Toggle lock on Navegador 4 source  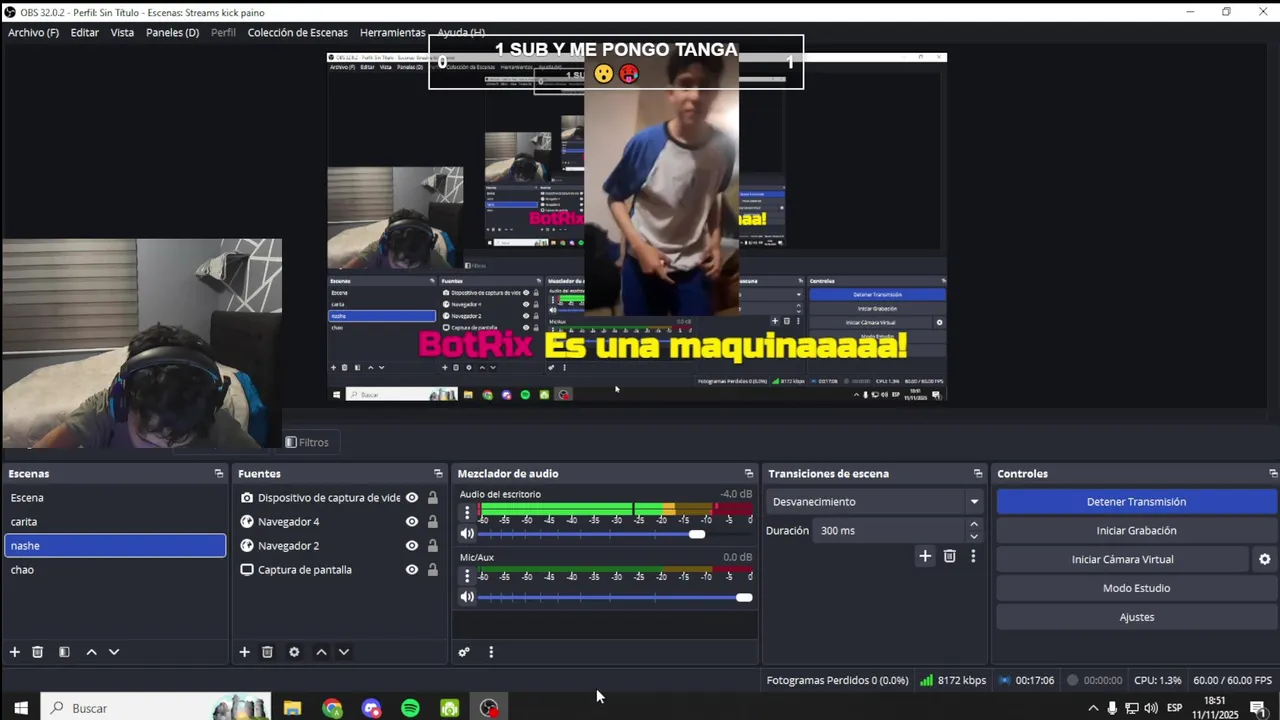(433, 522)
